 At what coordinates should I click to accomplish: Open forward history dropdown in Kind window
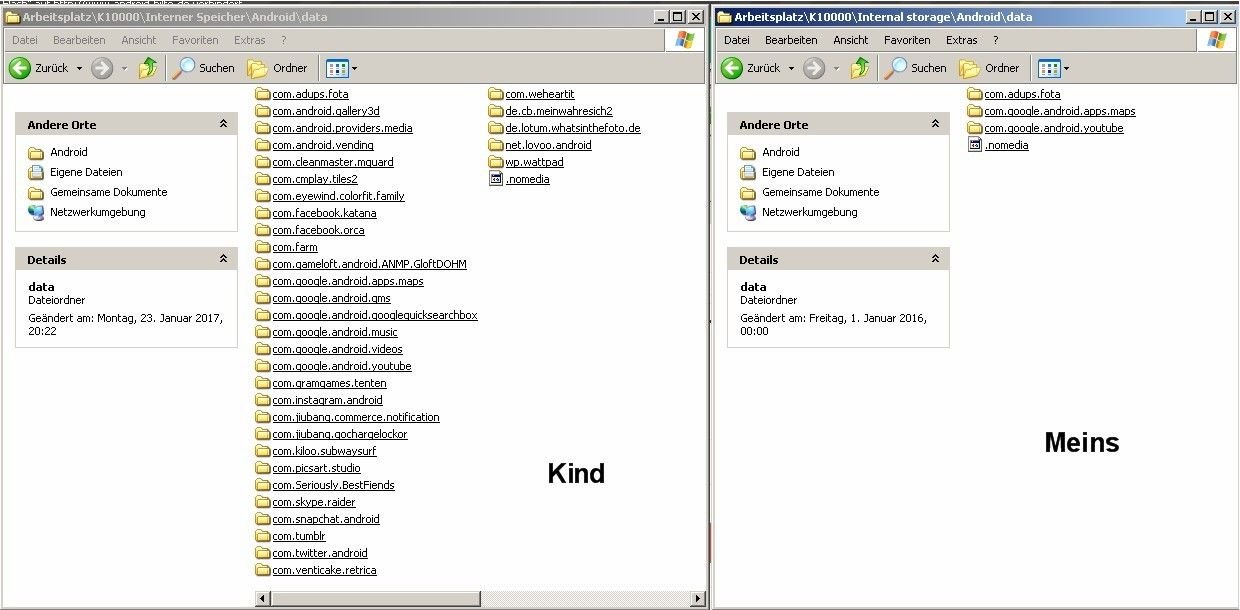coord(124,68)
